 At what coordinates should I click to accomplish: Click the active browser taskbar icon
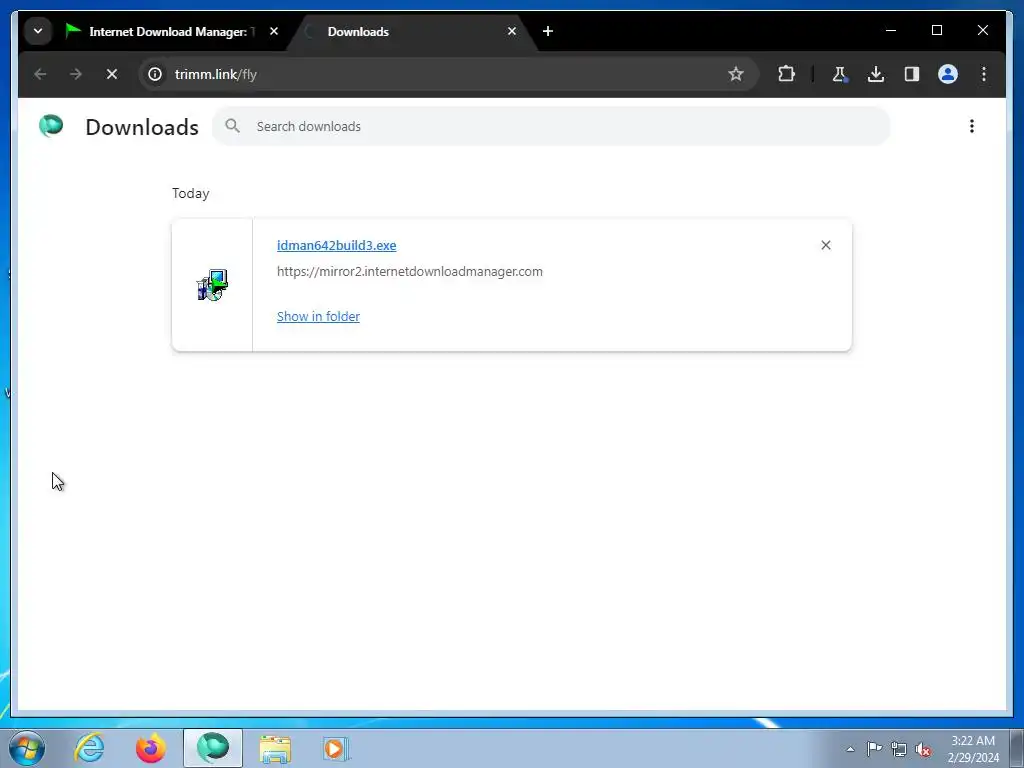pyautogui.click(x=213, y=748)
